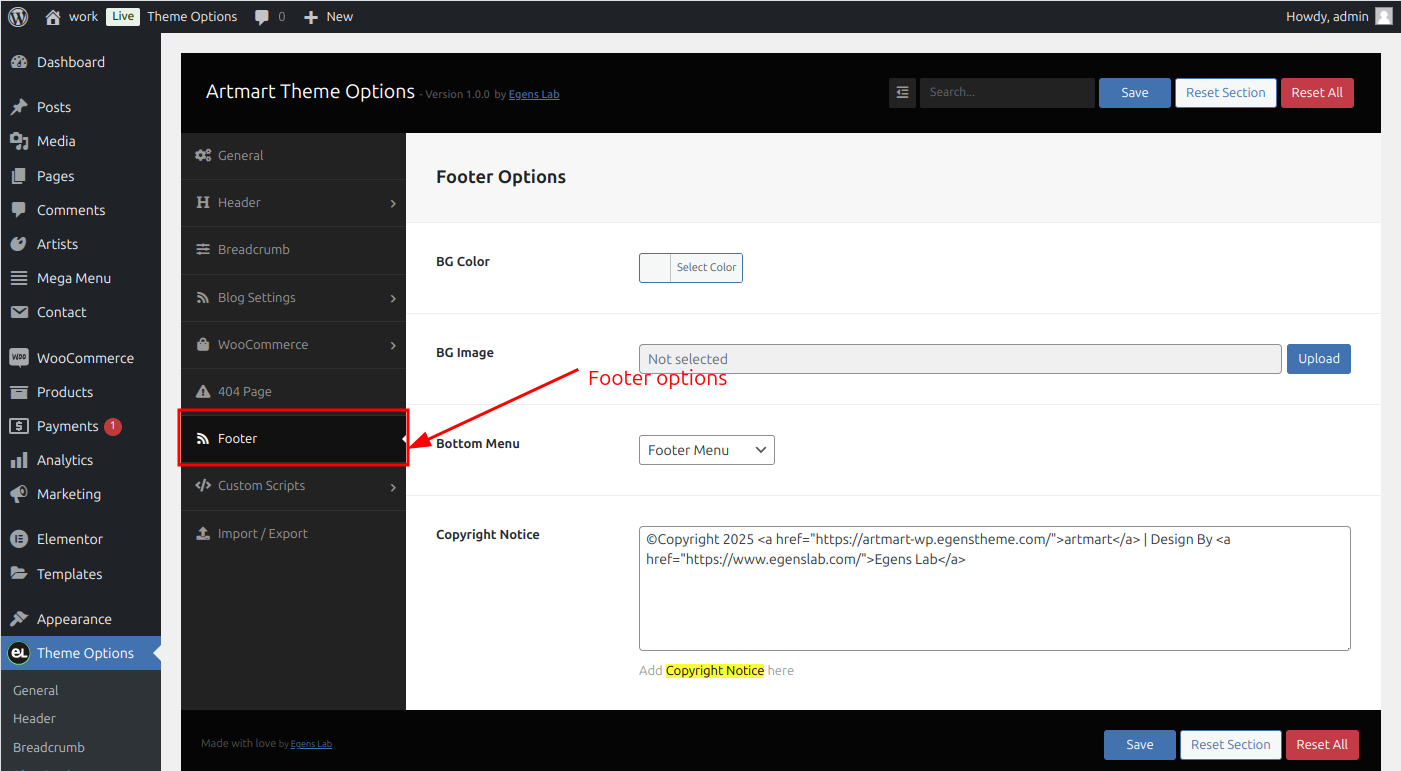Image resolution: width=1401 pixels, height=771 pixels.
Task: Click the Dashboard gauge icon
Action: 19,62
